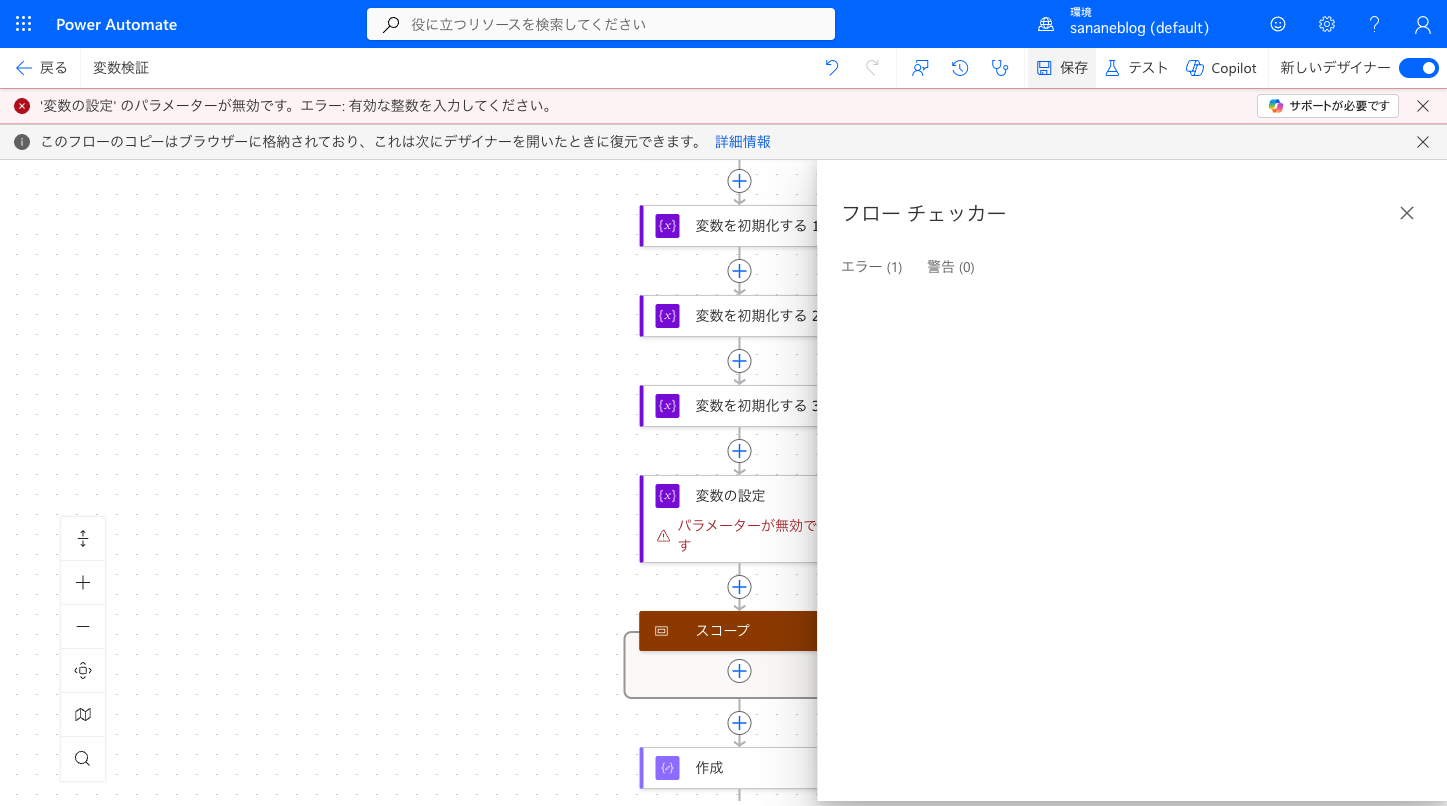Add step above the 作成 action
The image size is (1447, 806).
click(739, 723)
